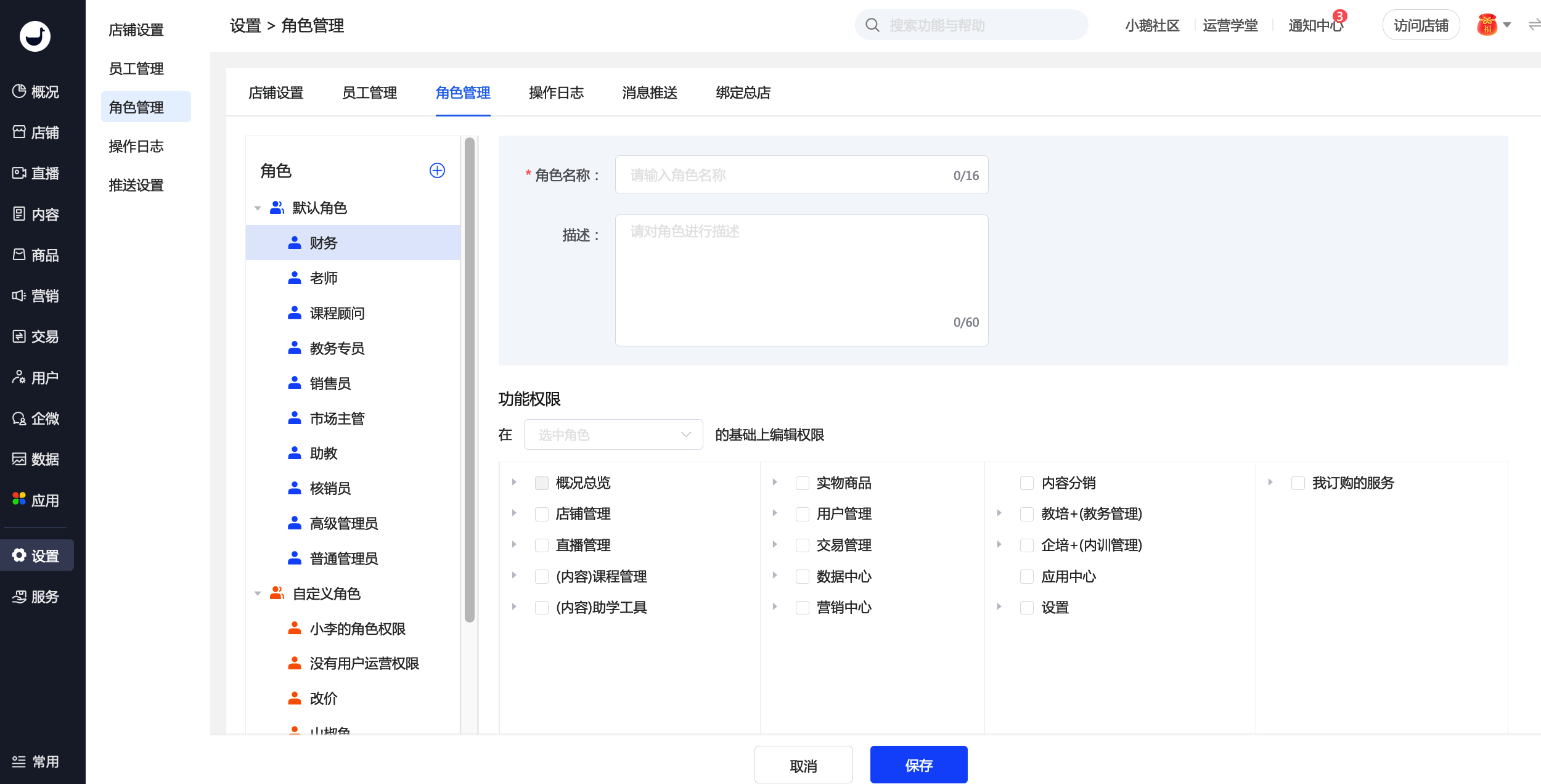Open 概况 overview in left sidebar
Viewport: 1541px width, 784px height.
tap(36, 92)
